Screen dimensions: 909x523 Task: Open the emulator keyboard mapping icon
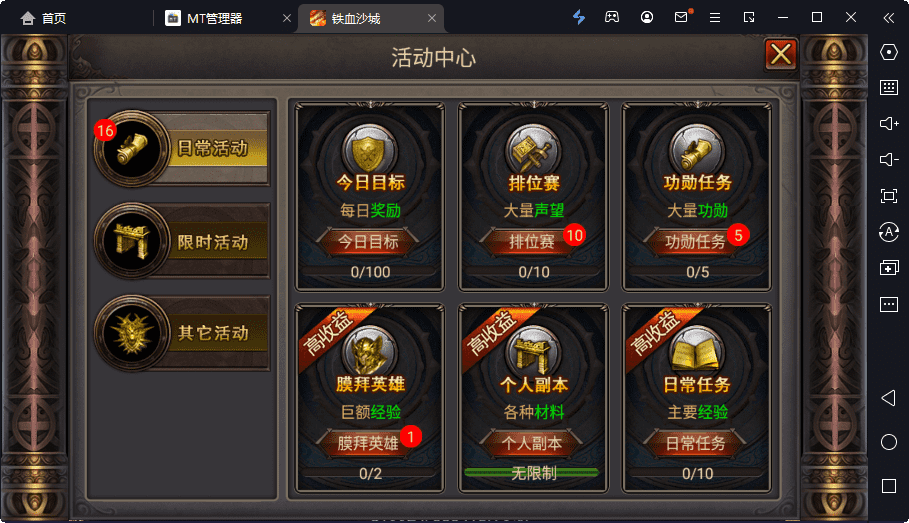(x=889, y=88)
